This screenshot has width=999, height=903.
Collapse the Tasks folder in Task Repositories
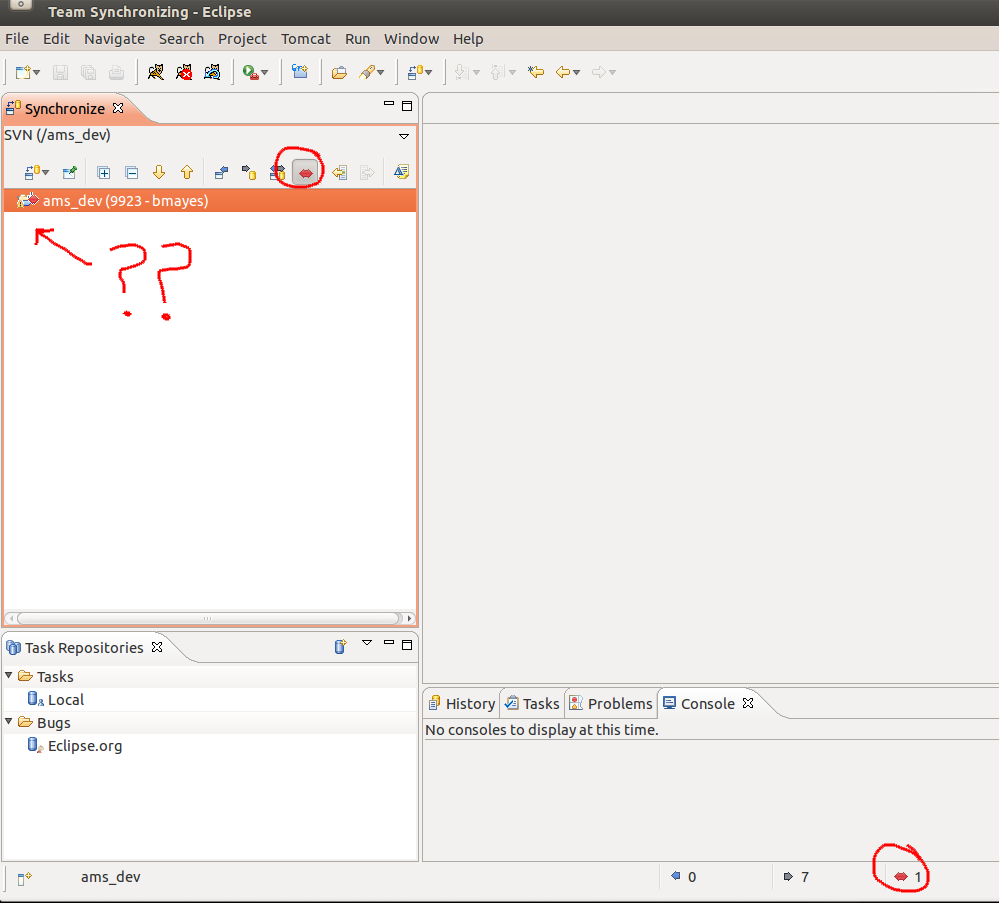[9, 675]
